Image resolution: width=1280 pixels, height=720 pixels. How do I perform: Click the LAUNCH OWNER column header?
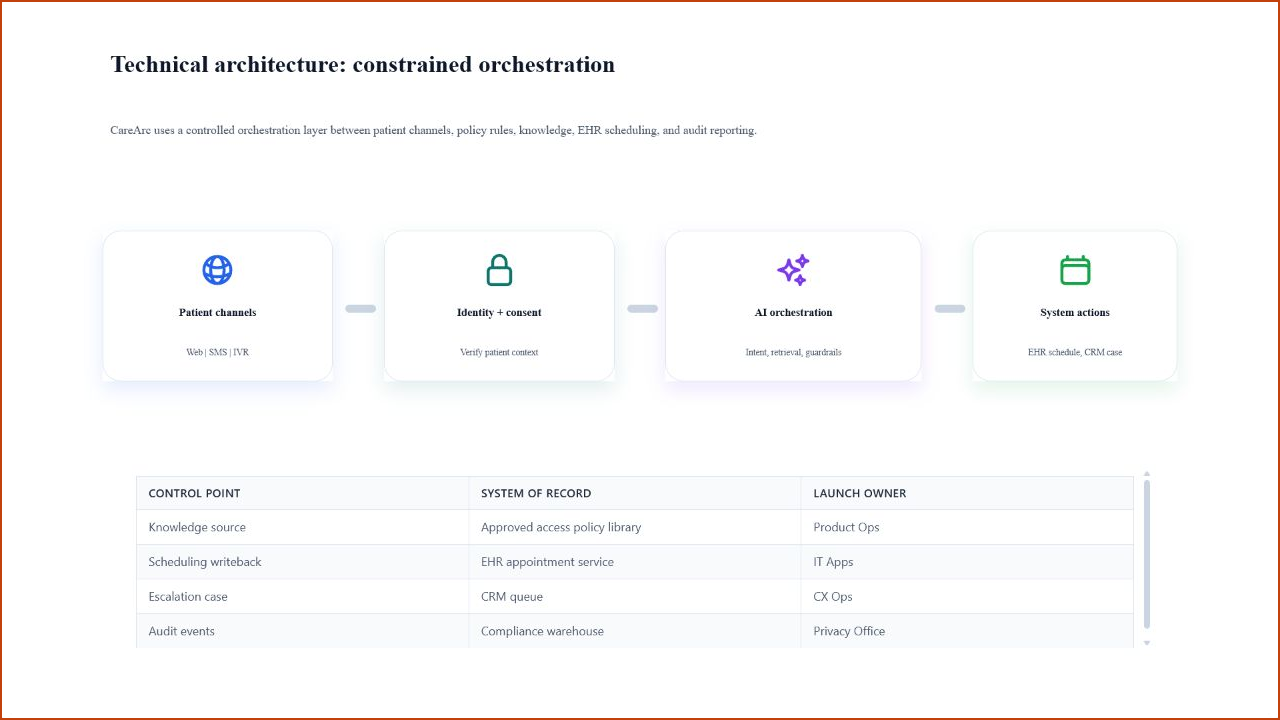point(967,493)
